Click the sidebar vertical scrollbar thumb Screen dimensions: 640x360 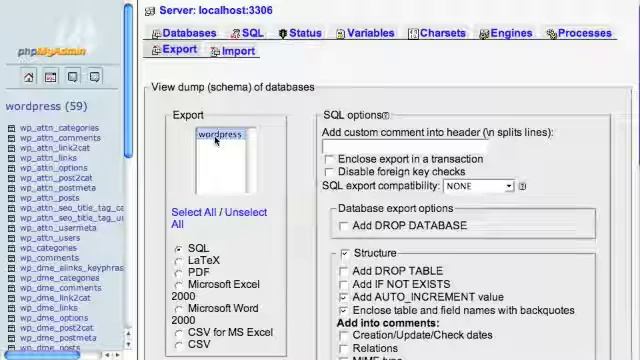pos(128,80)
